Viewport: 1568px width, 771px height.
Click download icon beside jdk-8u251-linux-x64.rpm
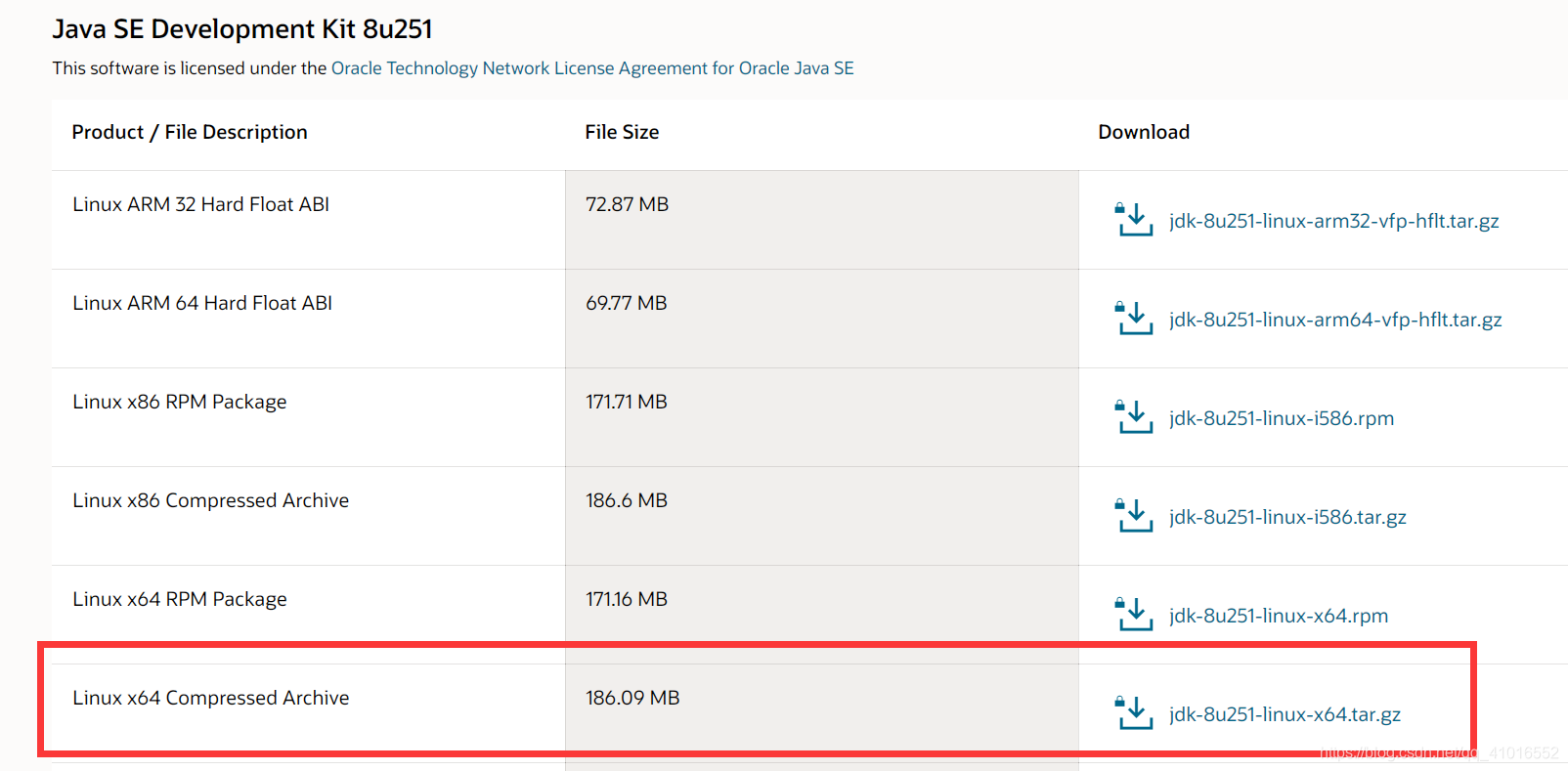click(x=1134, y=615)
